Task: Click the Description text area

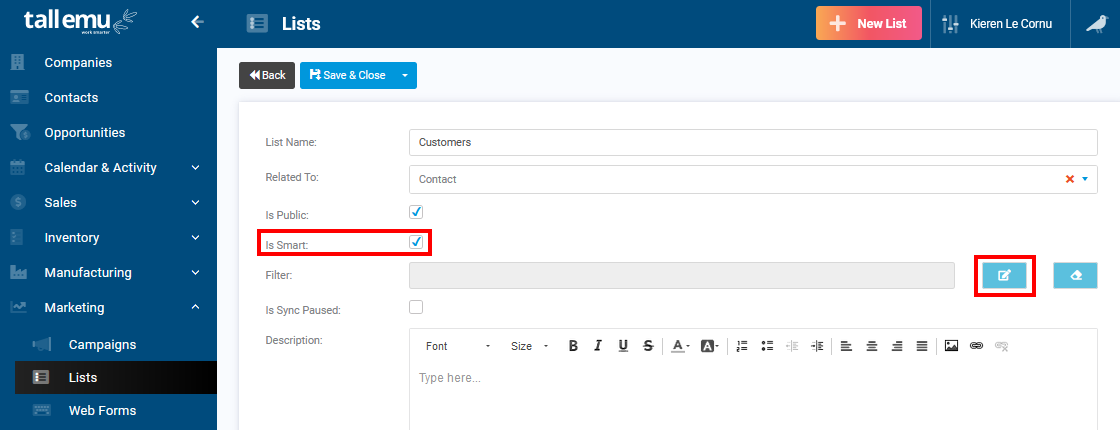Action: coord(753,396)
